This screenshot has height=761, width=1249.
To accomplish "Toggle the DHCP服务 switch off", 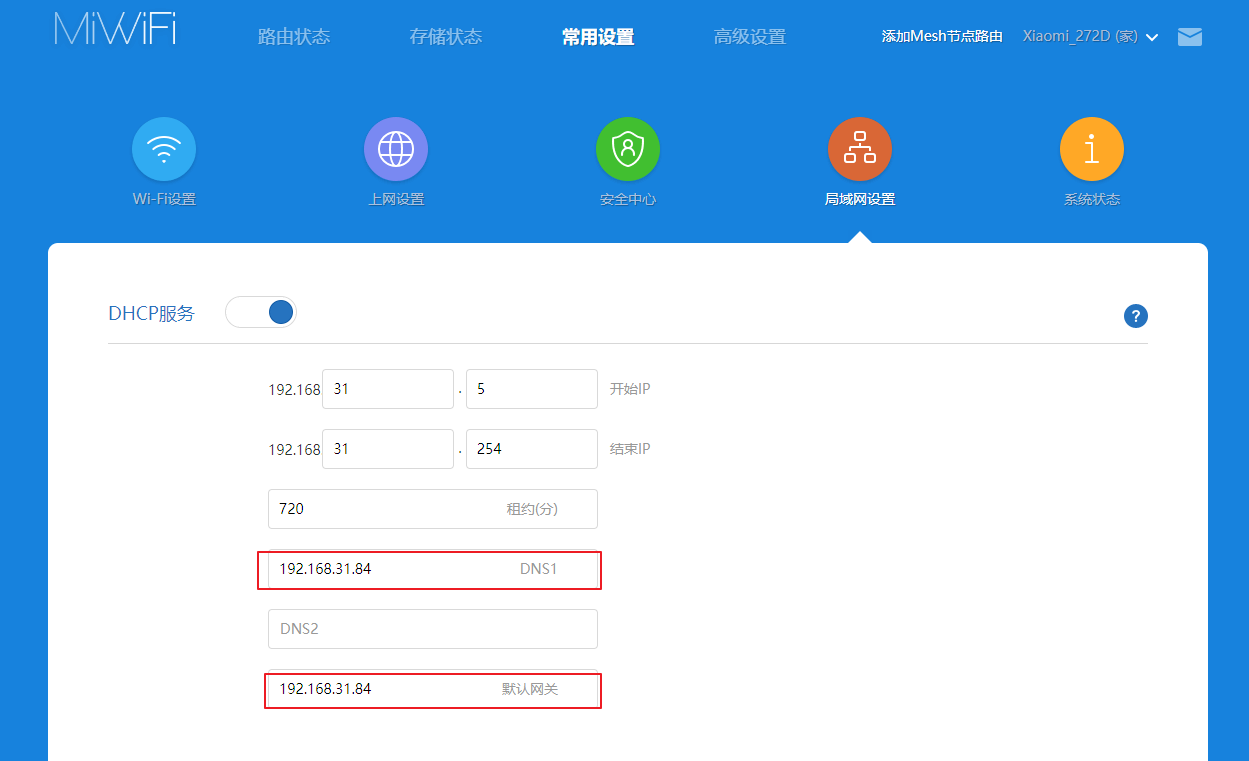I will (x=262, y=312).
